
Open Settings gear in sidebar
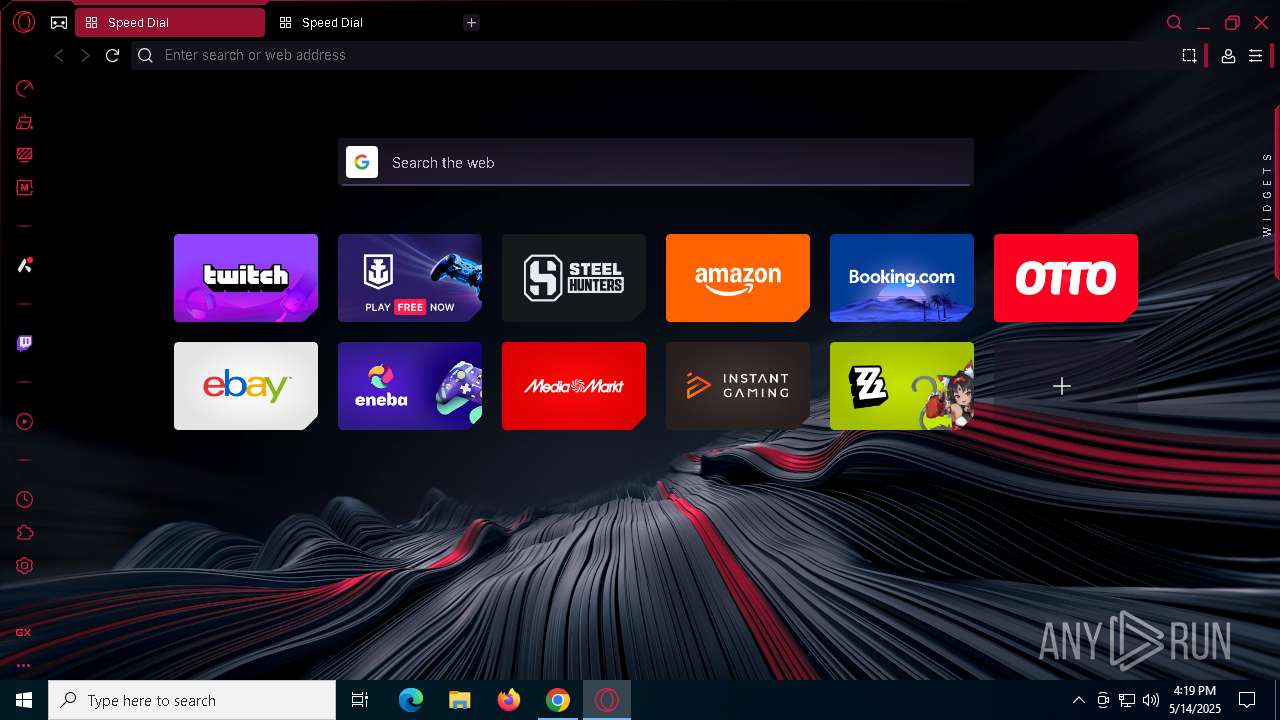(x=25, y=566)
